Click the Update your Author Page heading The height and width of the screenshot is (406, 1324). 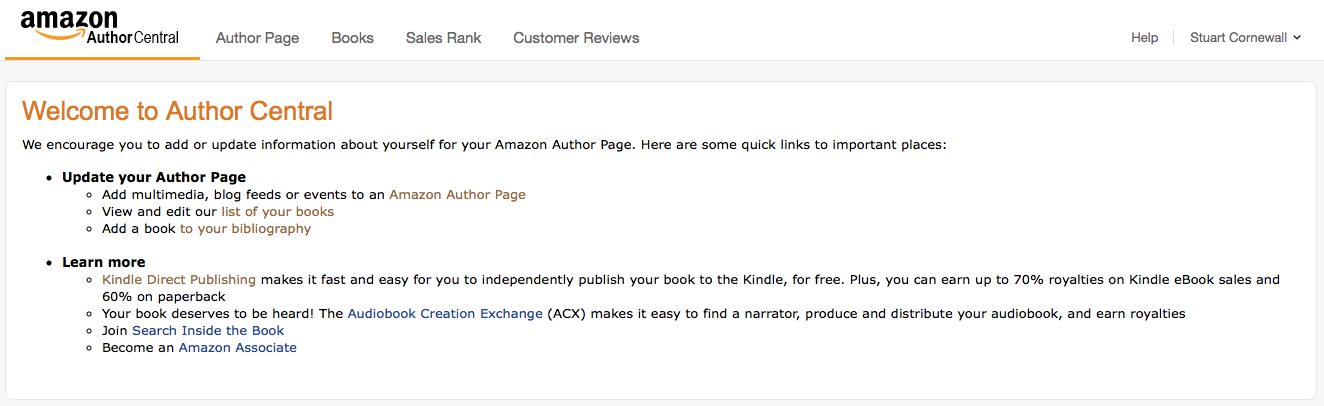tap(154, 177)
